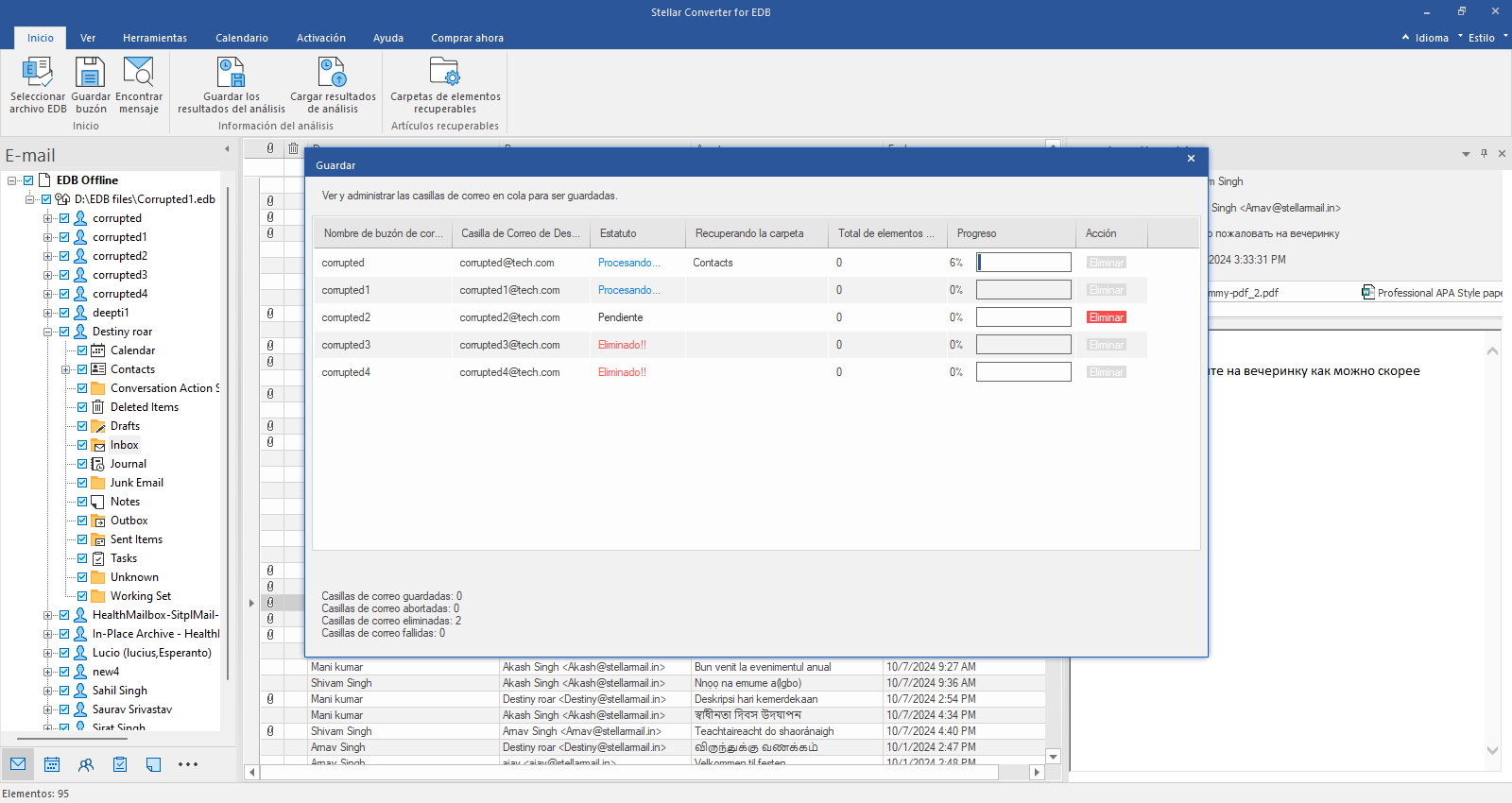Image resolution: width=1512 pixels, height=803 pixels.
Task: Collapse EDB Offline root node
Action: click(12, 180)
